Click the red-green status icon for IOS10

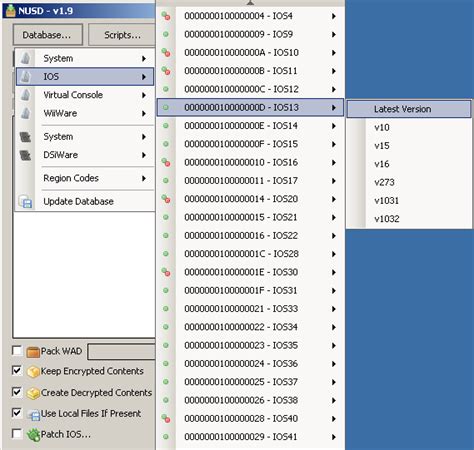[166, 52]
